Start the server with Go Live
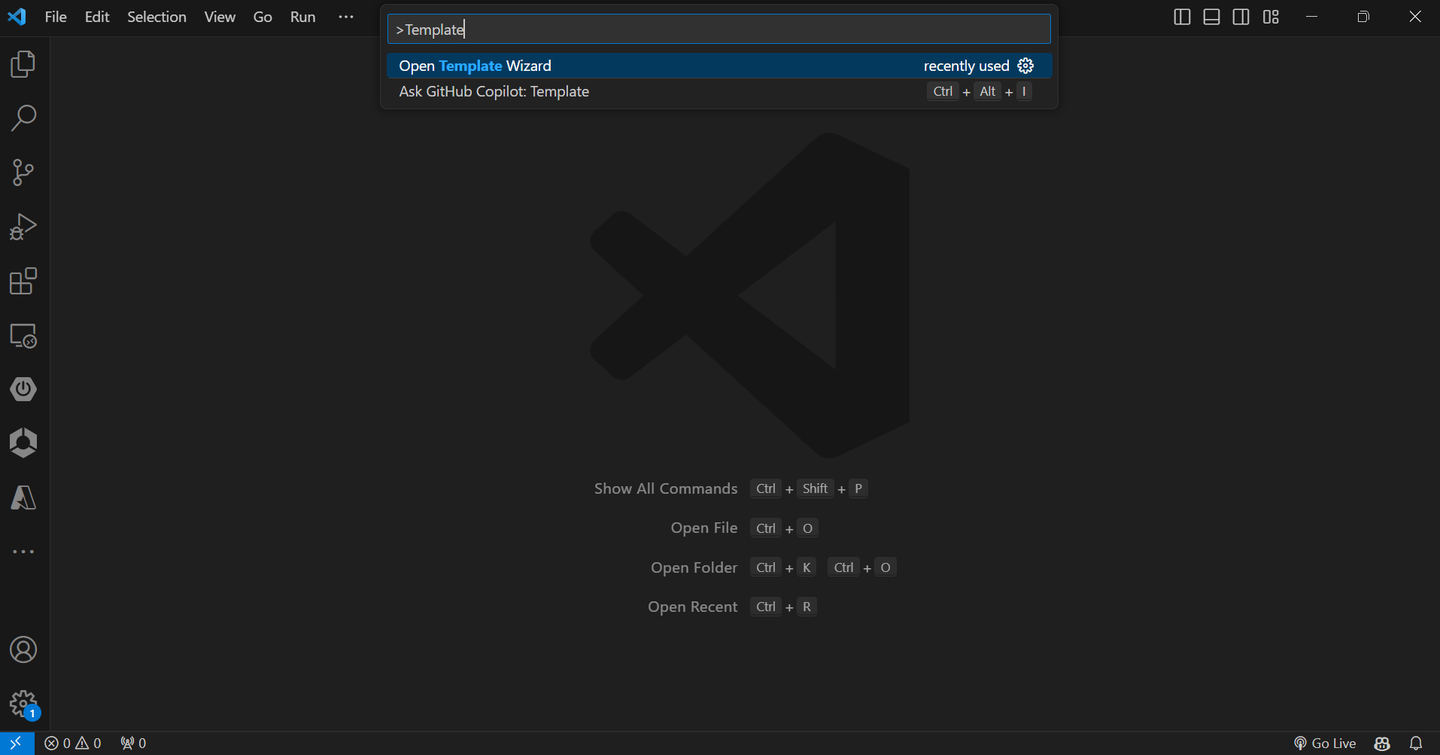 point(1325,743)
